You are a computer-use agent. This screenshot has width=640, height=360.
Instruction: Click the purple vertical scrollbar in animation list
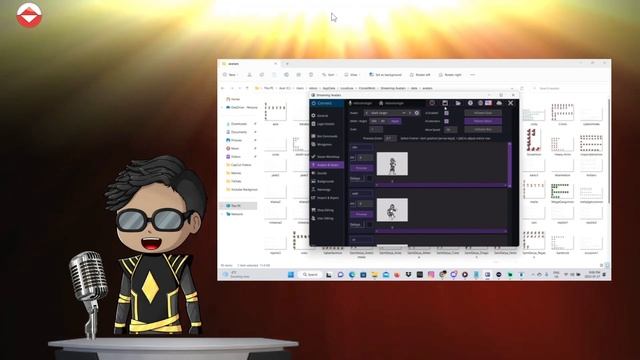click(x=509, y=165)
